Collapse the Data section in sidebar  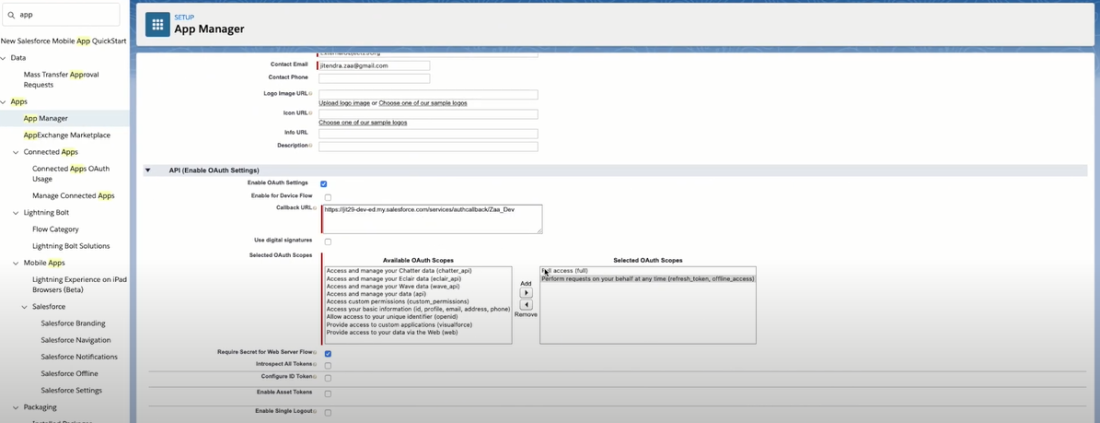(x=4, y=58)
